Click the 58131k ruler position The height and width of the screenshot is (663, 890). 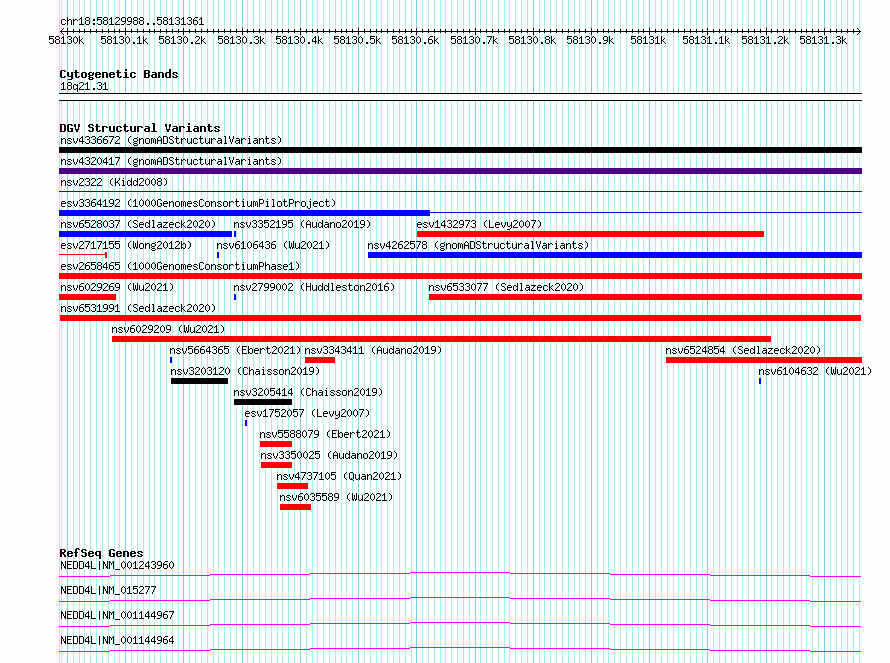(x=648, y=40)
